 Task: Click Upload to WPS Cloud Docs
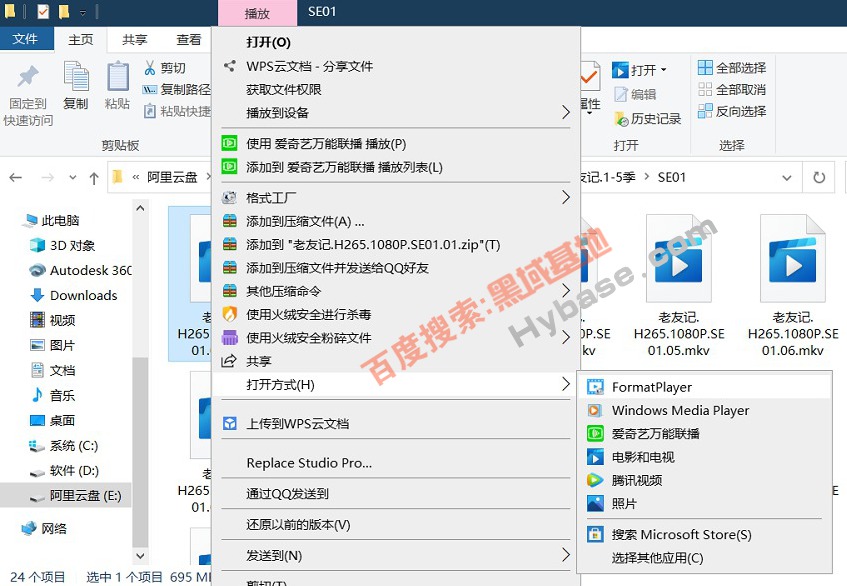point(395,423)
